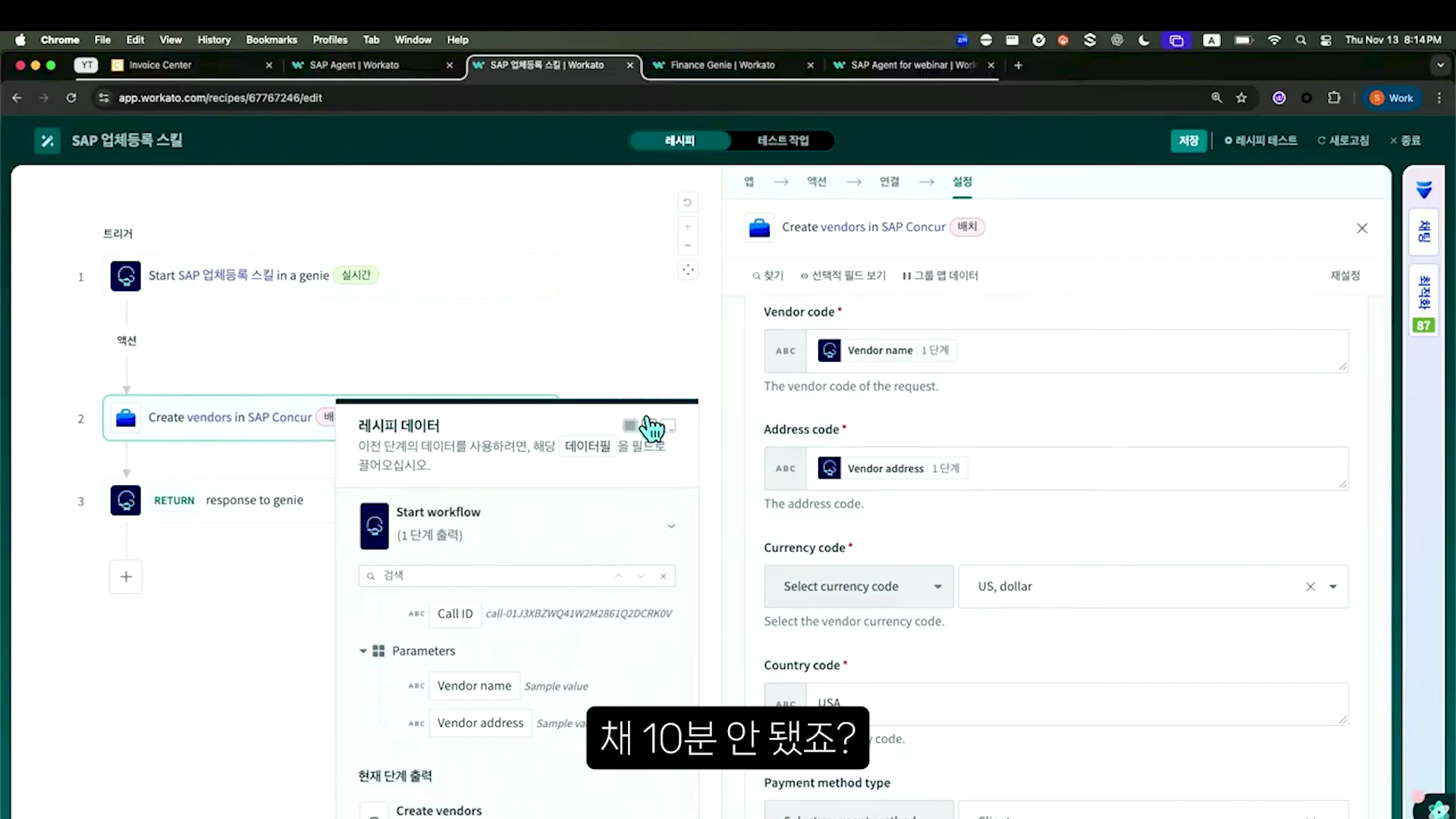Bookmark this page with the star icon
Image resolution: width=1456 pixels, height=819 pixels.
point(1241,98)
